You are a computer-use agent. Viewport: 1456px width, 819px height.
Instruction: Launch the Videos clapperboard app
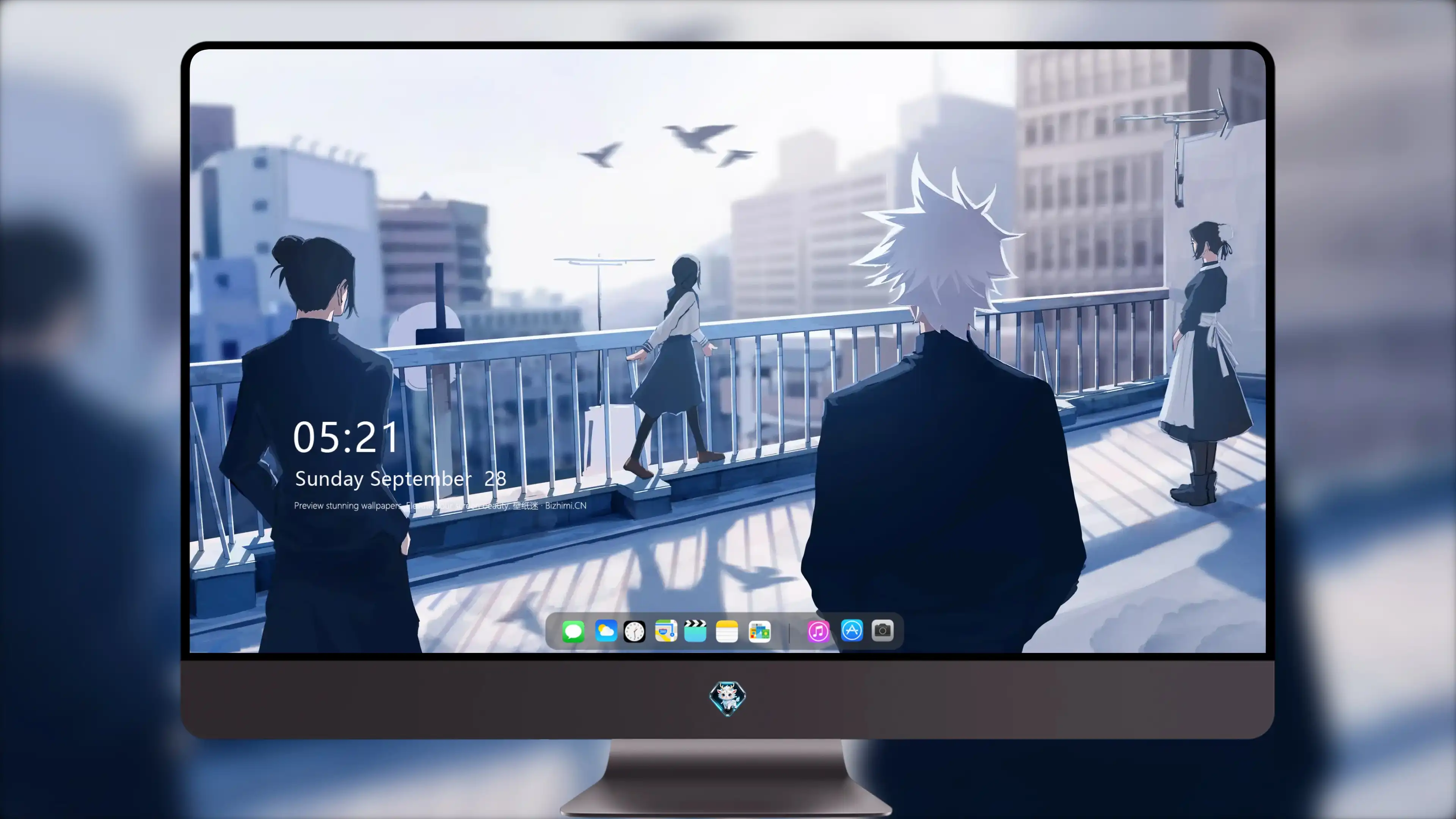(x=695, y=631)
